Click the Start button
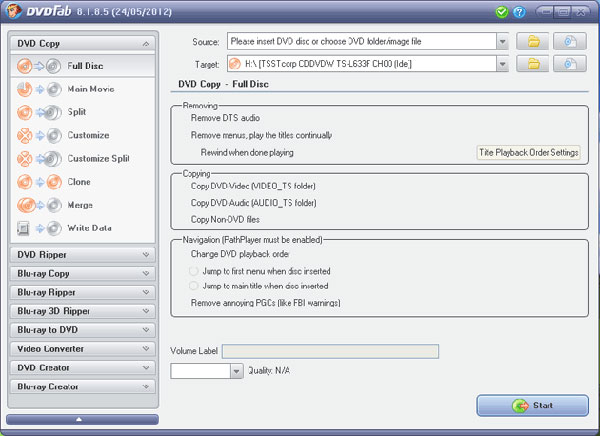 [532, 405]
